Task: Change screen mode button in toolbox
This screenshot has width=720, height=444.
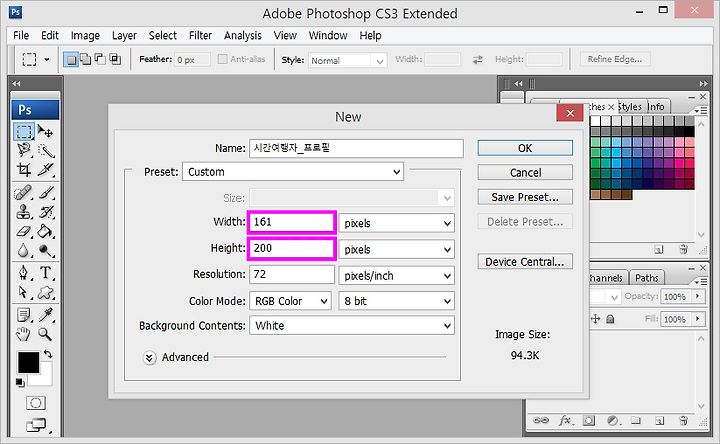Action: [36, 425]
